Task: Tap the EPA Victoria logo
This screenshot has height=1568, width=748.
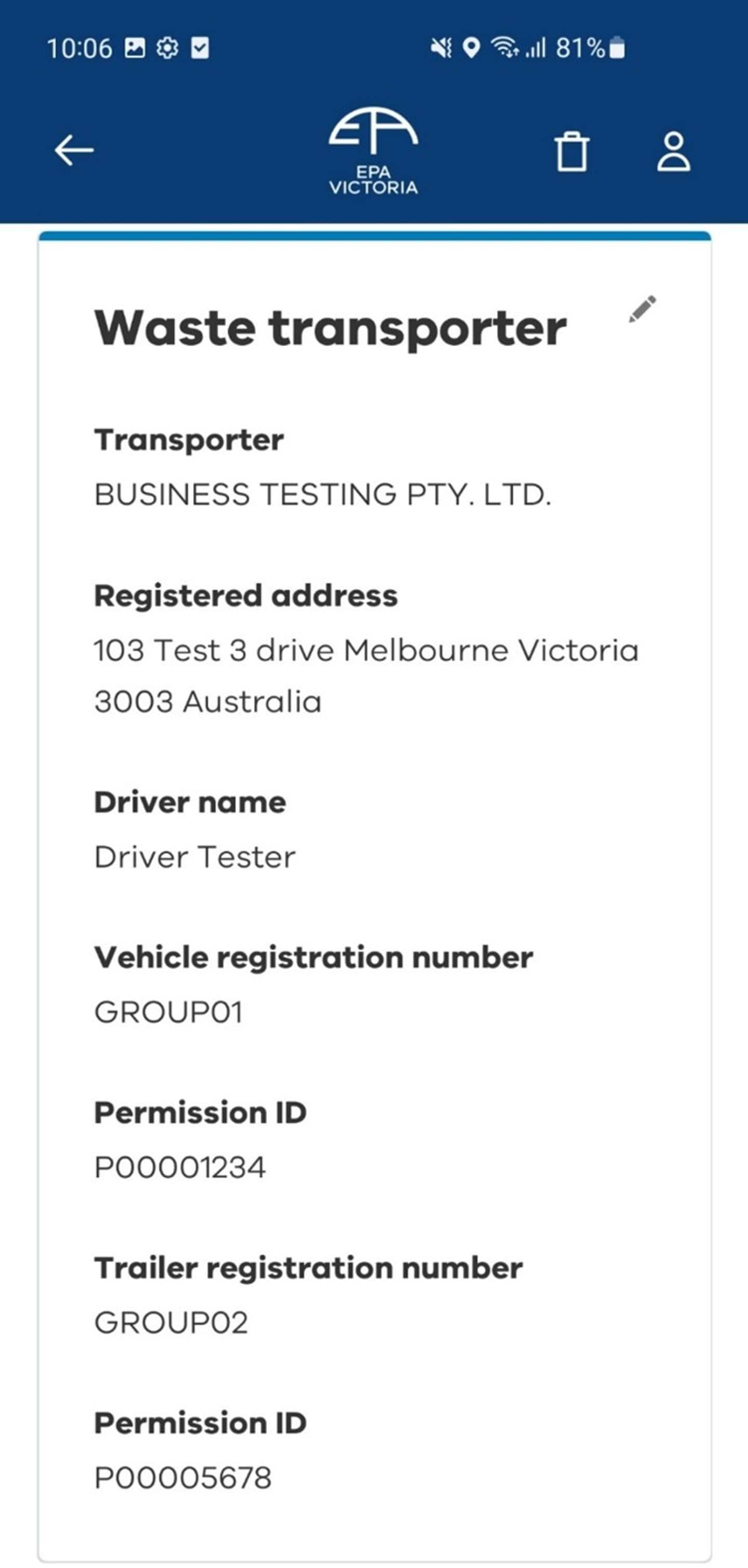Action: click(373, 149)
